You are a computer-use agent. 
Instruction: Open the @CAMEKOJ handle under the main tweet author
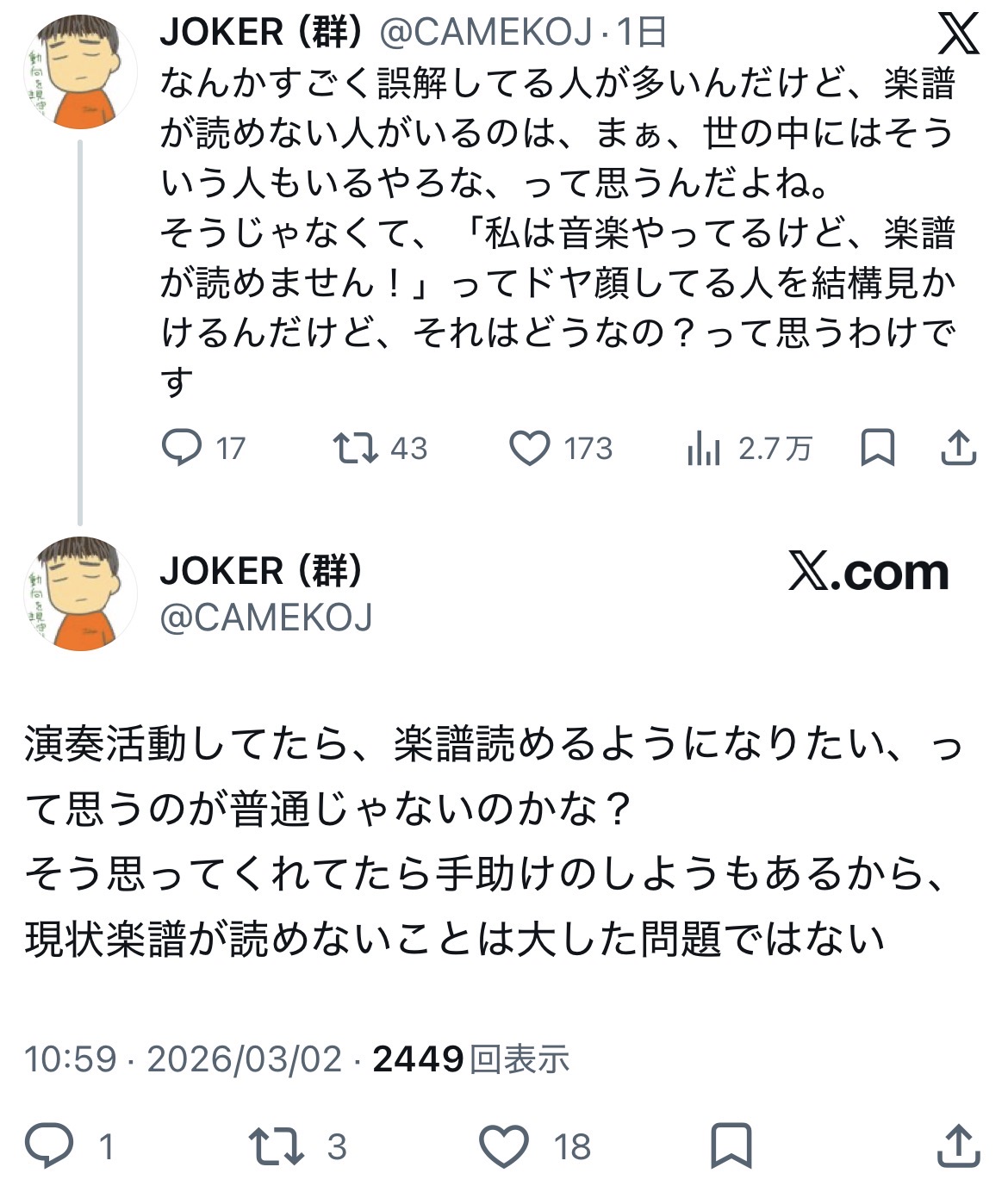[265, 618]
